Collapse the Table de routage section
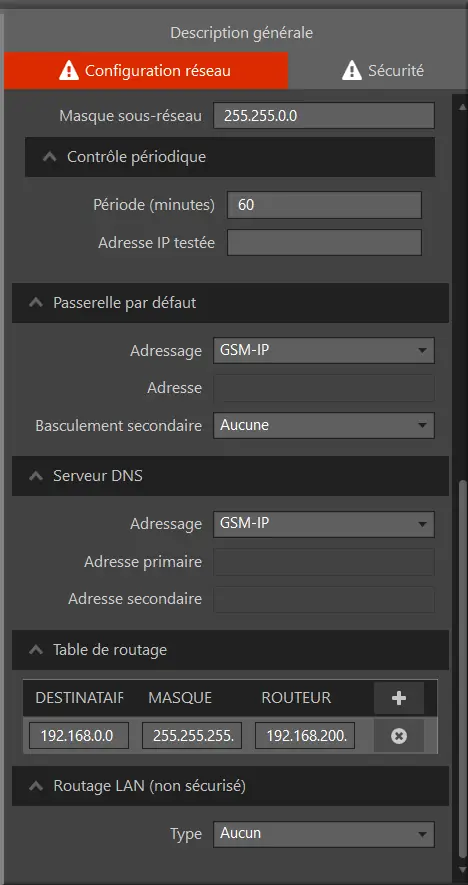The height and width of the screenshot is (885, 468). point(36,650)
